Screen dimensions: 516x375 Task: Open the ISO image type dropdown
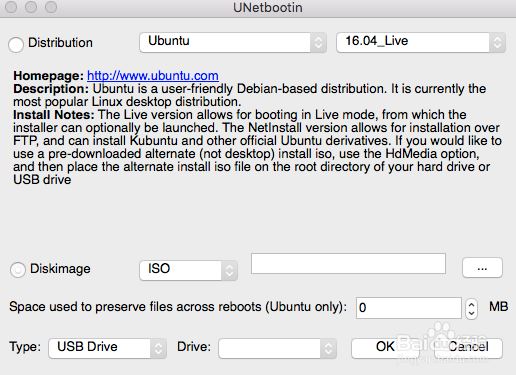click(x=188, y=270)
